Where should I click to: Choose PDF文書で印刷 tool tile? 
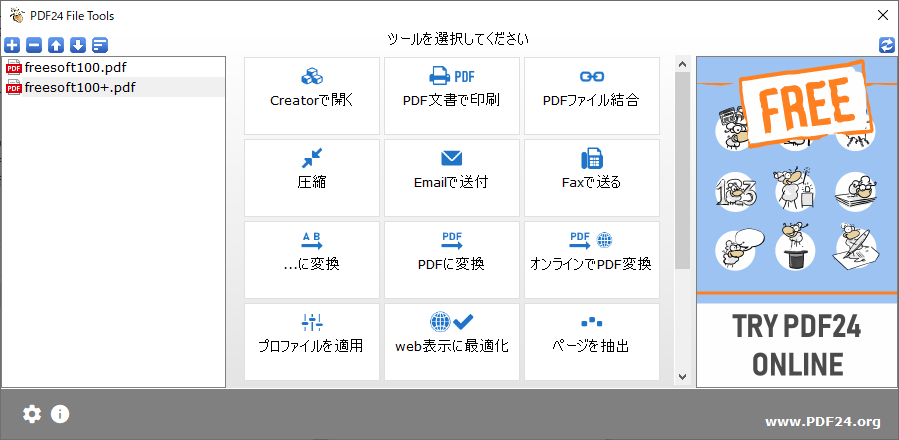(452, 96)
